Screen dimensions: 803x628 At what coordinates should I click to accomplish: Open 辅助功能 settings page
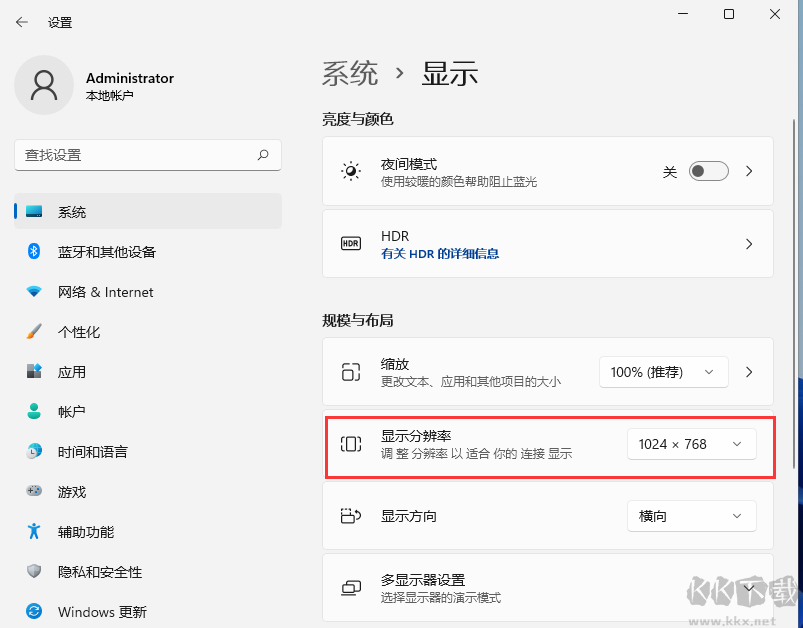tap(148, 531)
